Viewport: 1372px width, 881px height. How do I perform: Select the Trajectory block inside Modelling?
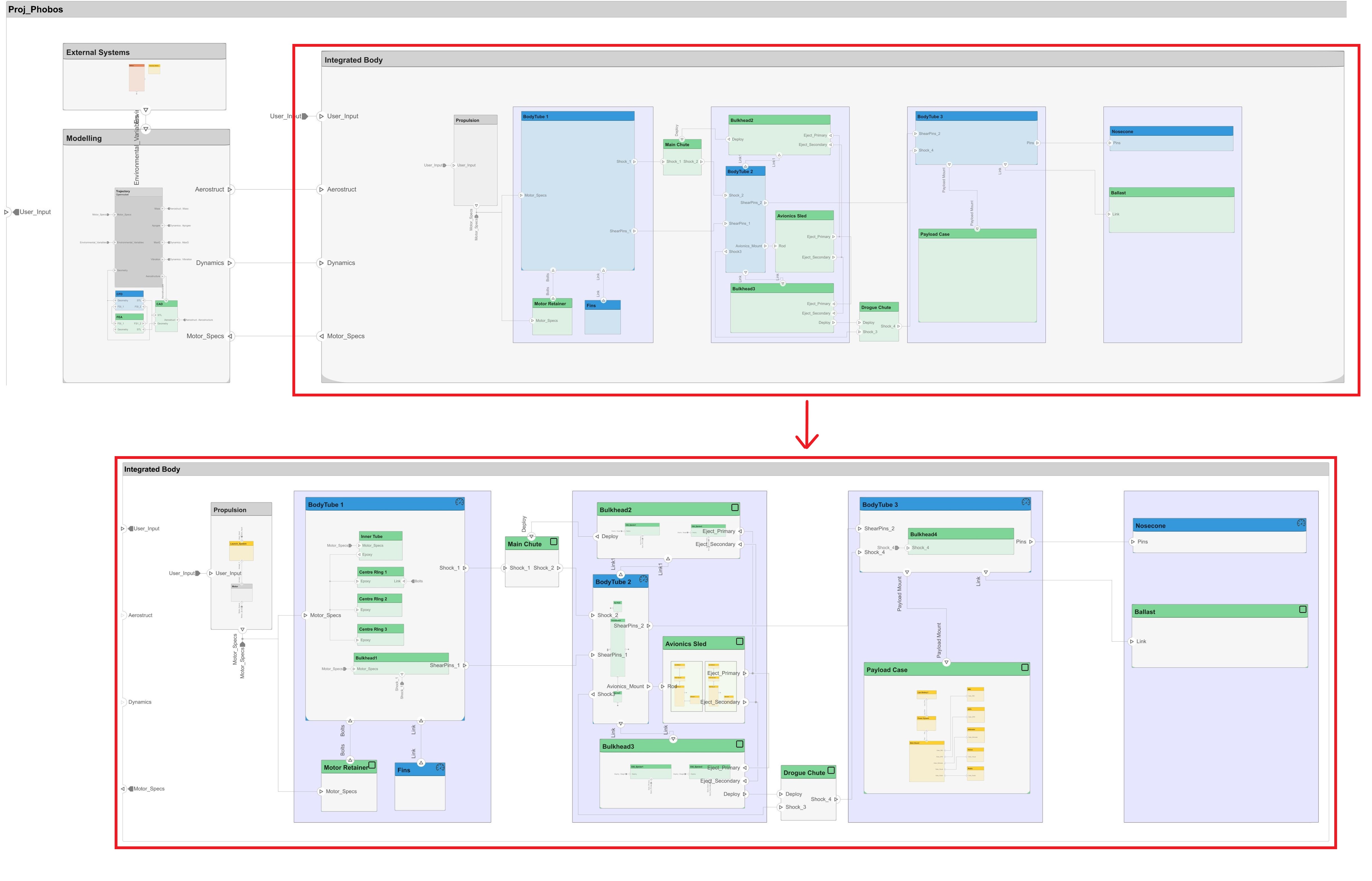click(x=139, y=237)
